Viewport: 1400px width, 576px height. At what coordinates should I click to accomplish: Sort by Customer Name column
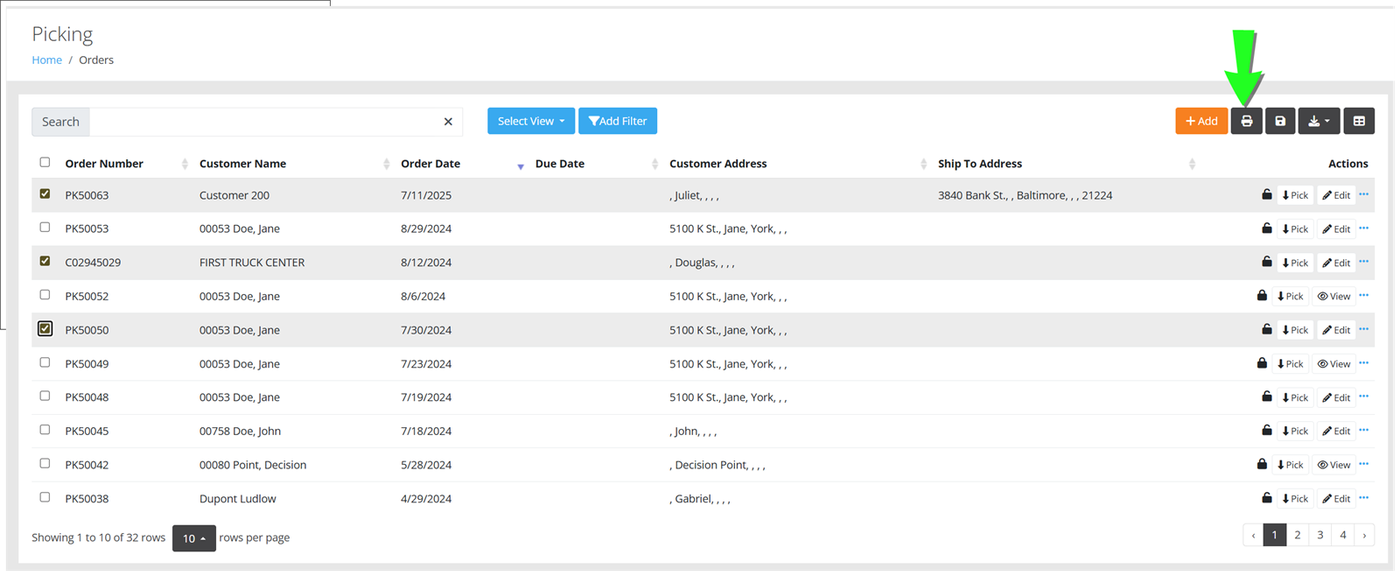(243, 164)
